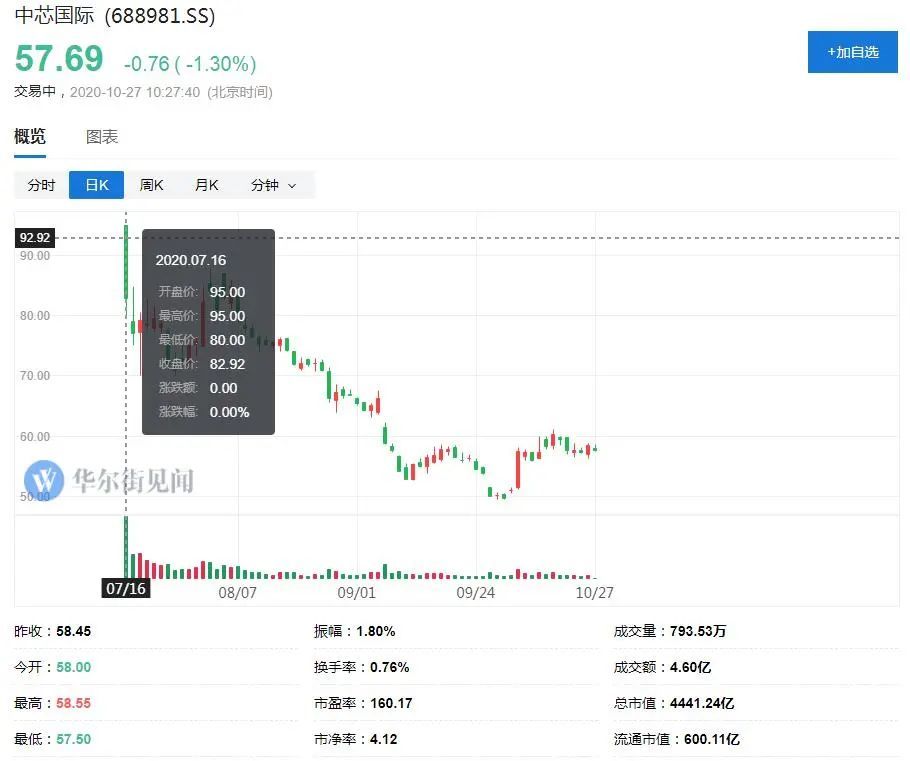Expand the 分钟 dropdown
This screenshot has height=761, width=910.
tap(273, 185)
